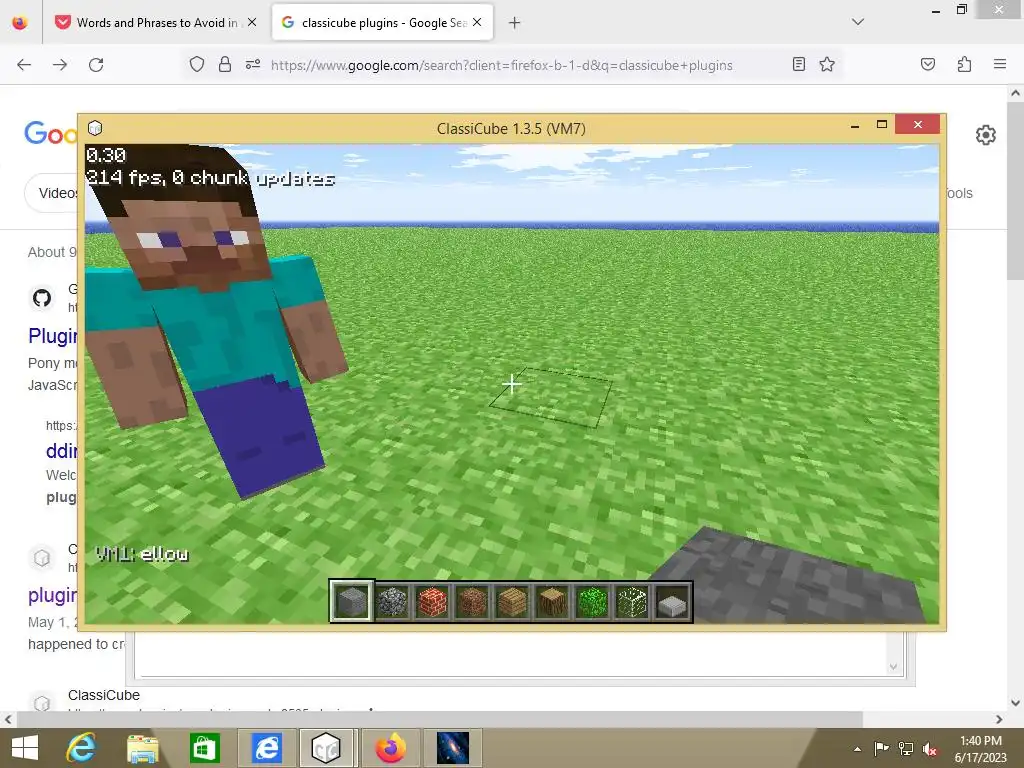Open Firefox tracking protection shield
Viewport: 1024px width, 768px height.
pyautogui.click(x=197, y=64)
